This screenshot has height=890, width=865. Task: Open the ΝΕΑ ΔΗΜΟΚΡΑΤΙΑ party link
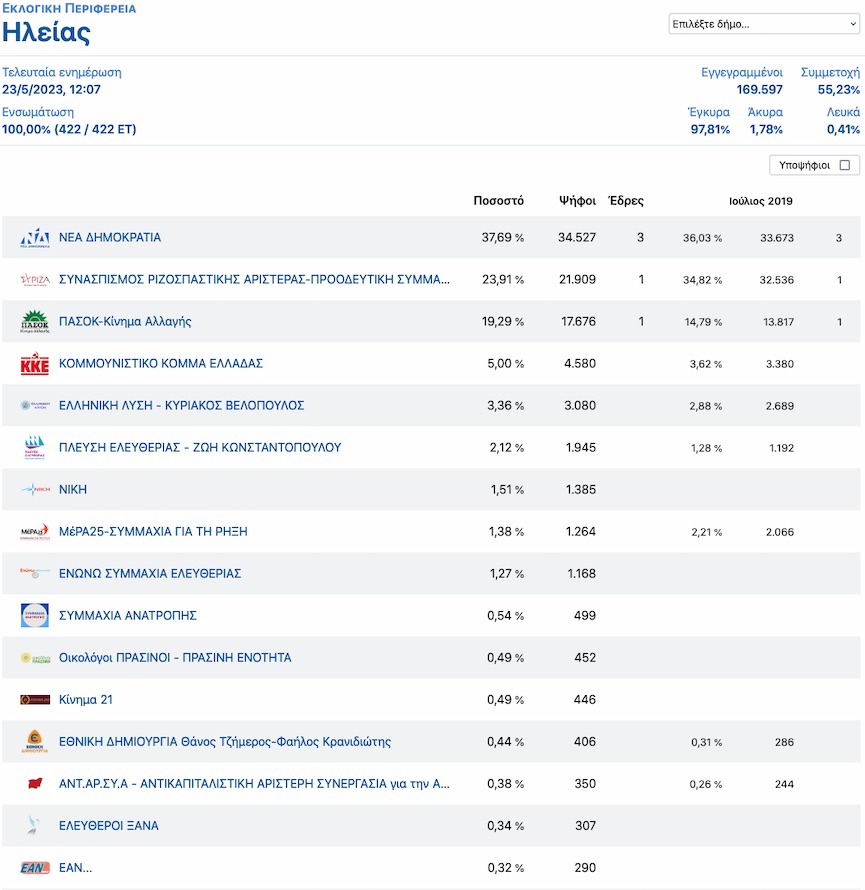point(110,237)
